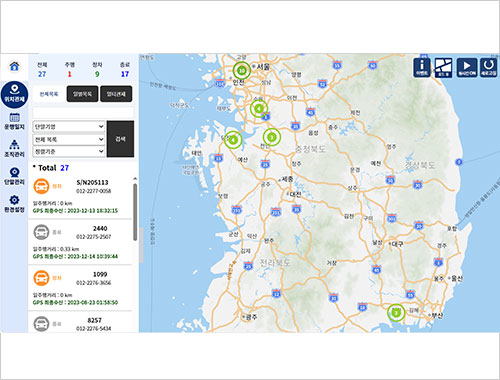Screen dimensions: 500x380
Task: Click the info event button on map
Action: click(x=422, y=68)
